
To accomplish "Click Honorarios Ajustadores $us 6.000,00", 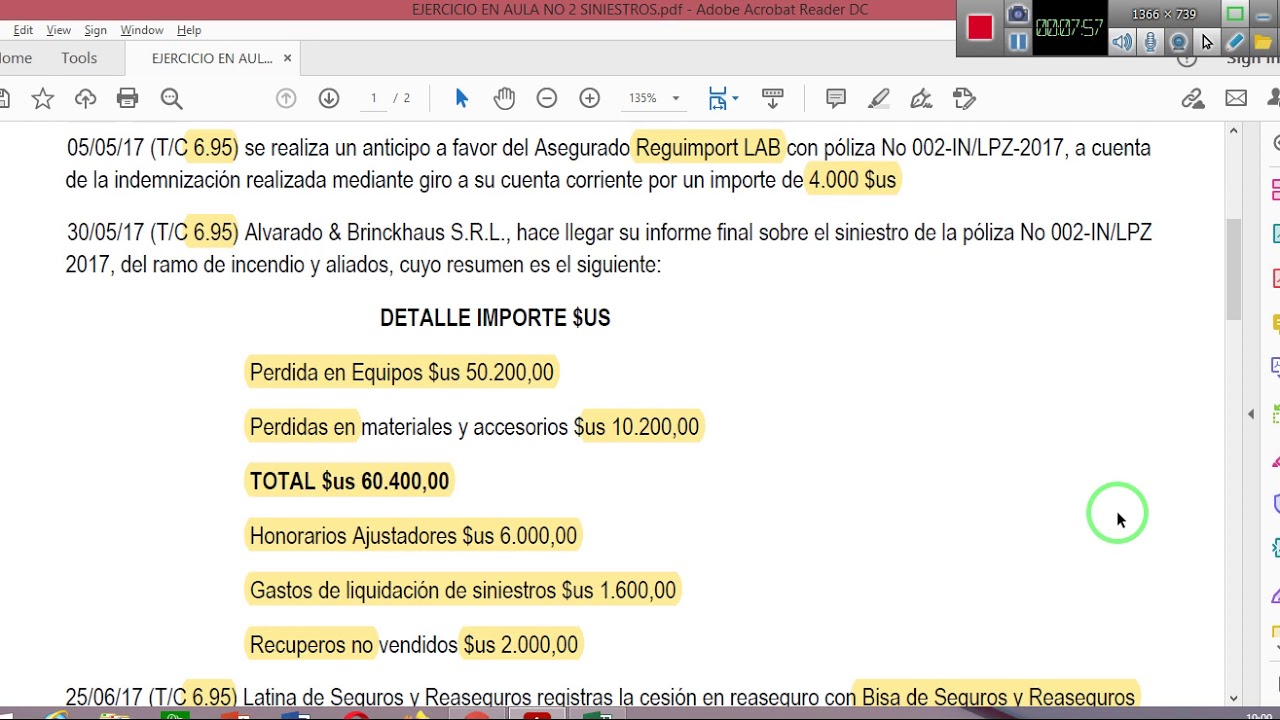I will pos(413,536).
